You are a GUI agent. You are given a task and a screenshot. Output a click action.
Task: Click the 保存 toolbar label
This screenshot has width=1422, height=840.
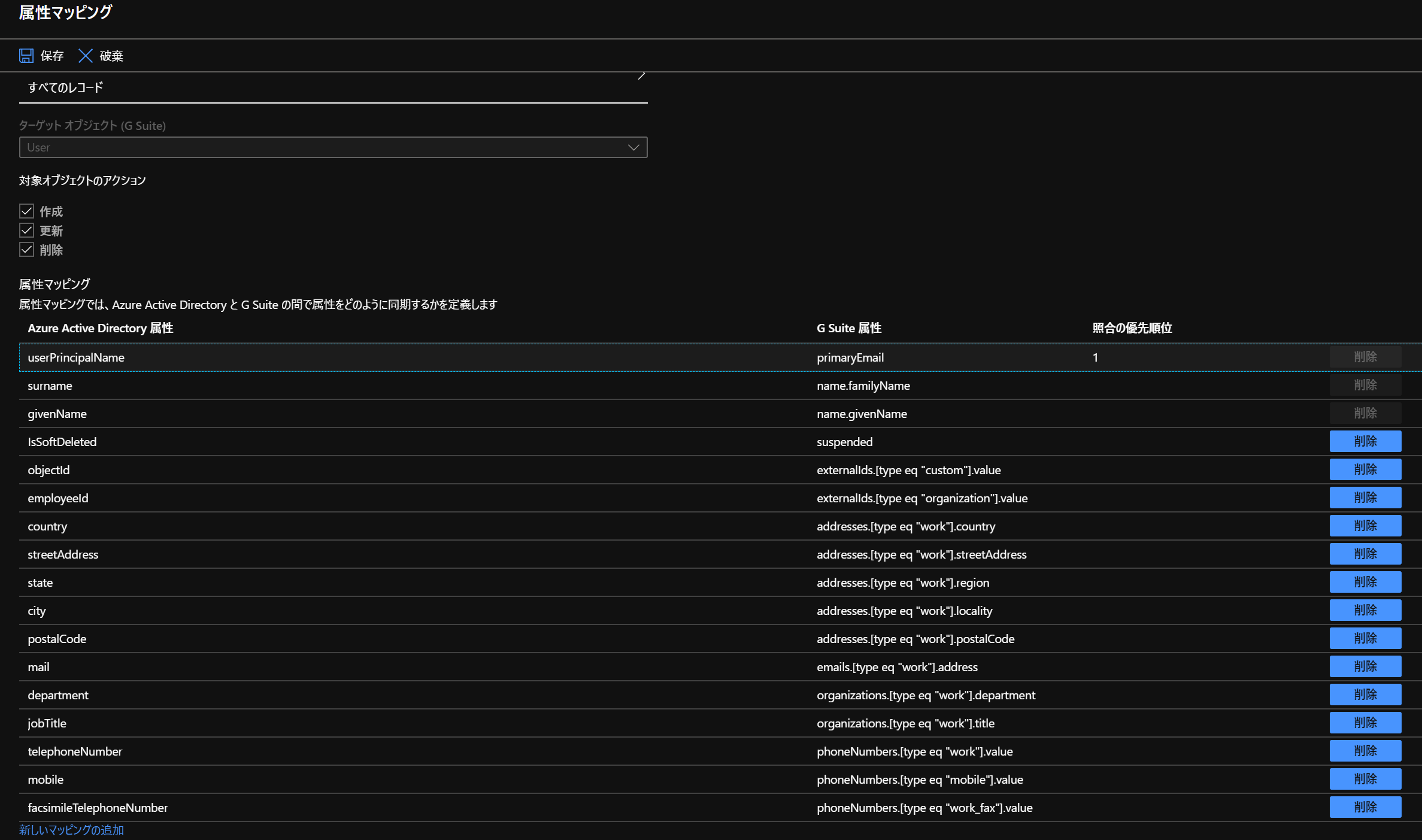[52, 56]
